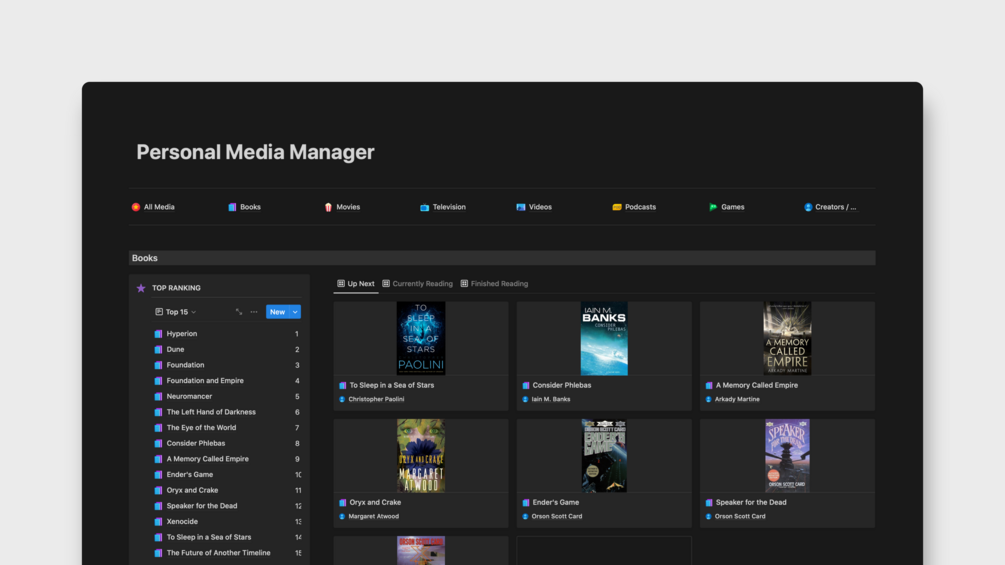This screenshot has width=1005, height=565.
Task: Click the green Games flag icon
Action: click(713, 207)
